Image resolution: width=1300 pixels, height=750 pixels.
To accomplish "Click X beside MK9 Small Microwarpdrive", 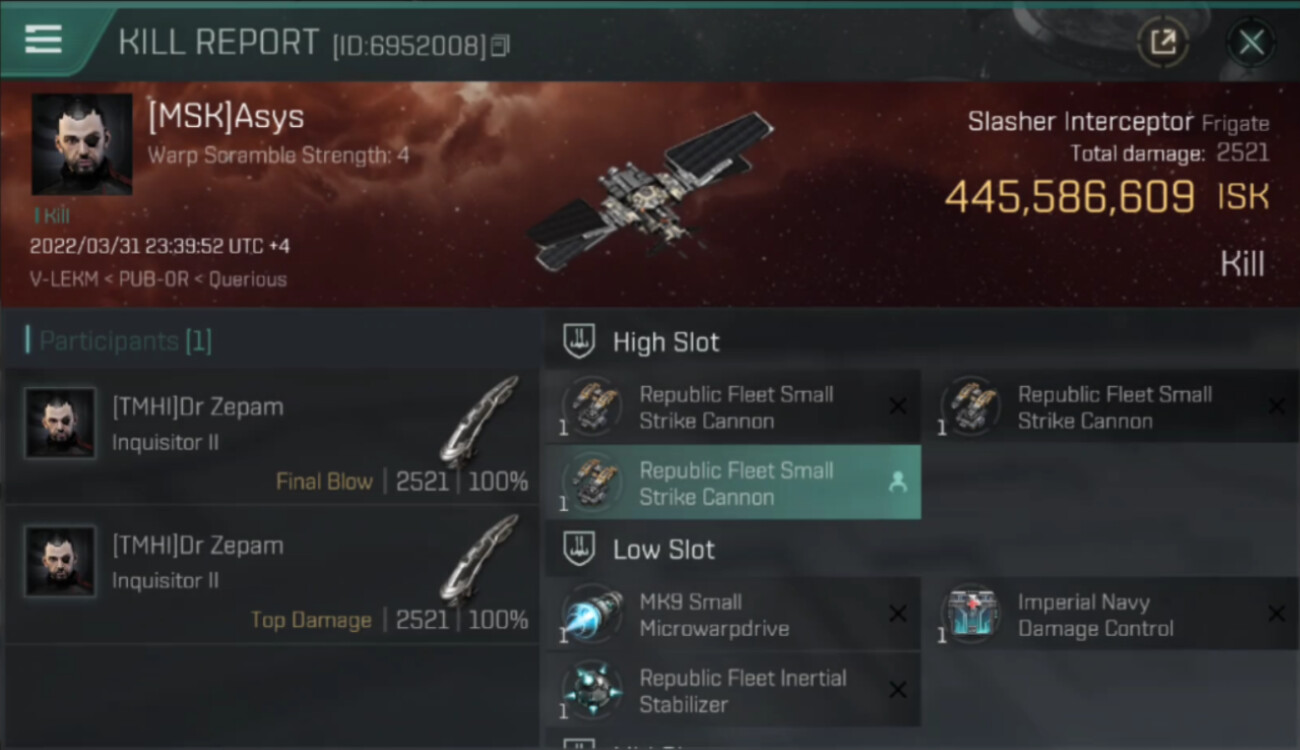I will coord(898,614).
